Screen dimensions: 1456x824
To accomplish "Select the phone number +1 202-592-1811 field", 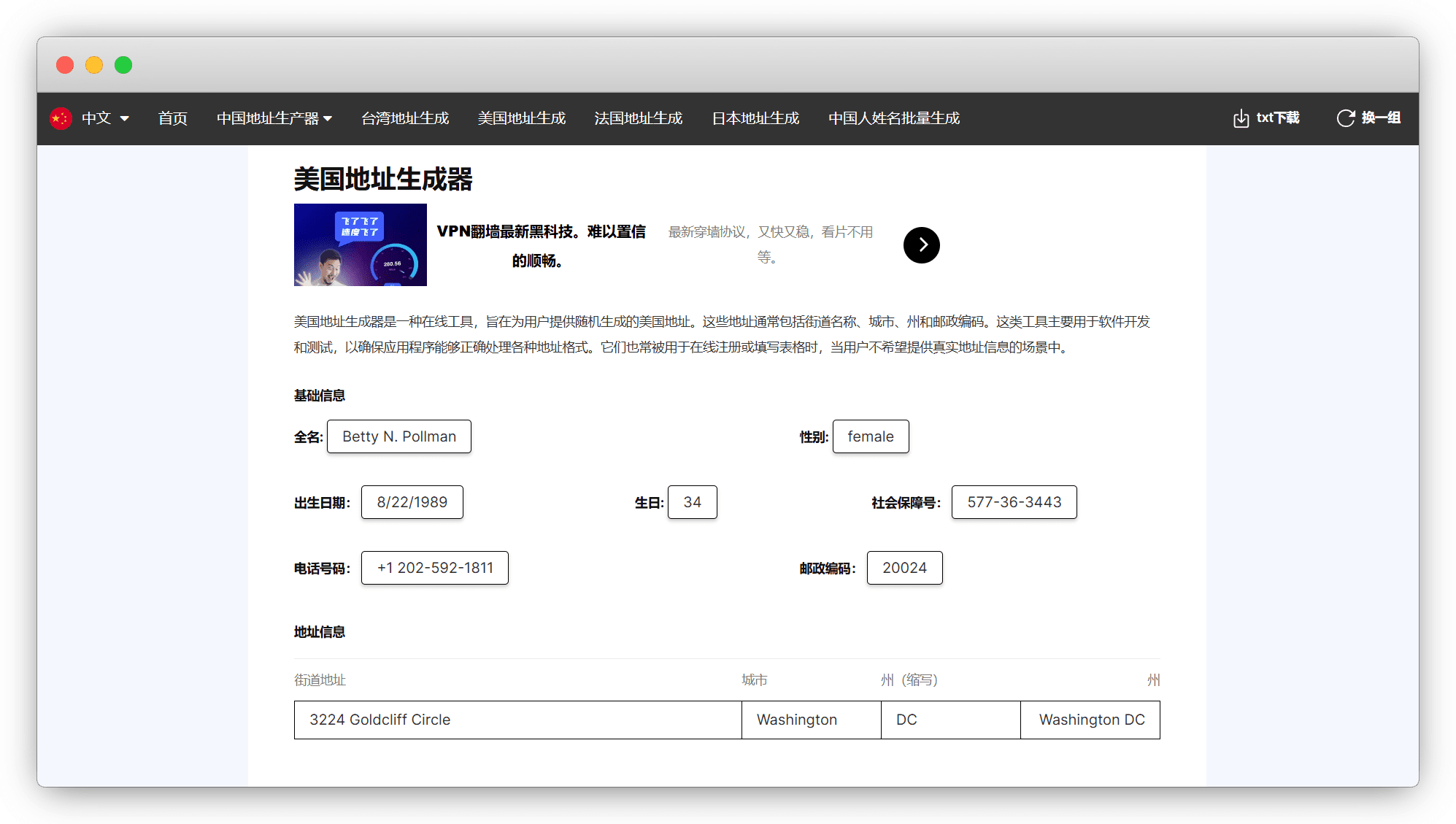I will [435, 568].
